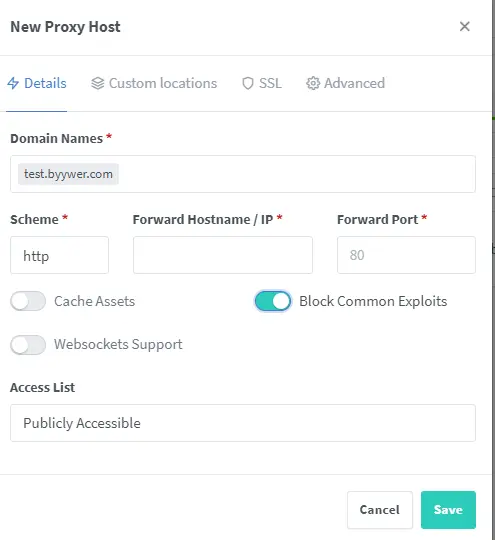Select the test.byywer.com domain tag

[68, 174]
